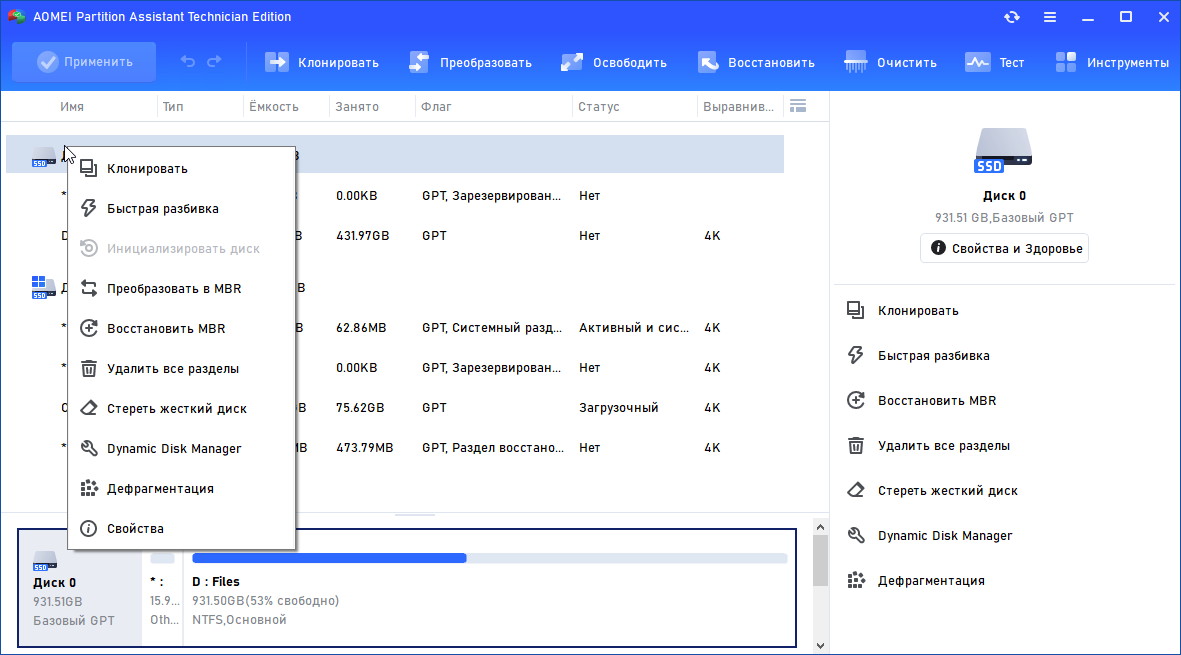This screenshot has width=1181, height=655.
Task: Click Dynamic Disk Manager in right panel
Action: (x=929, y=535)
